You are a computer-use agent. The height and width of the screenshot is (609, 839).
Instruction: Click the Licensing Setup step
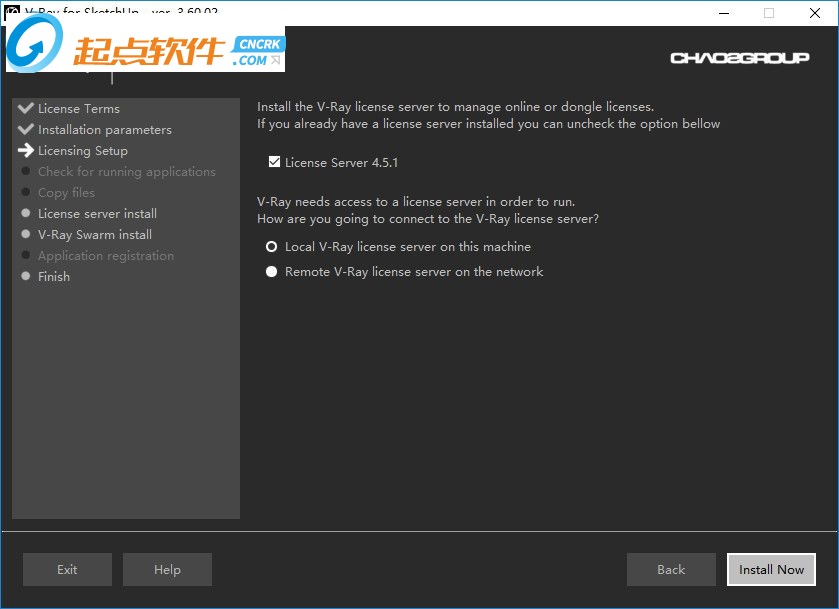83,151
